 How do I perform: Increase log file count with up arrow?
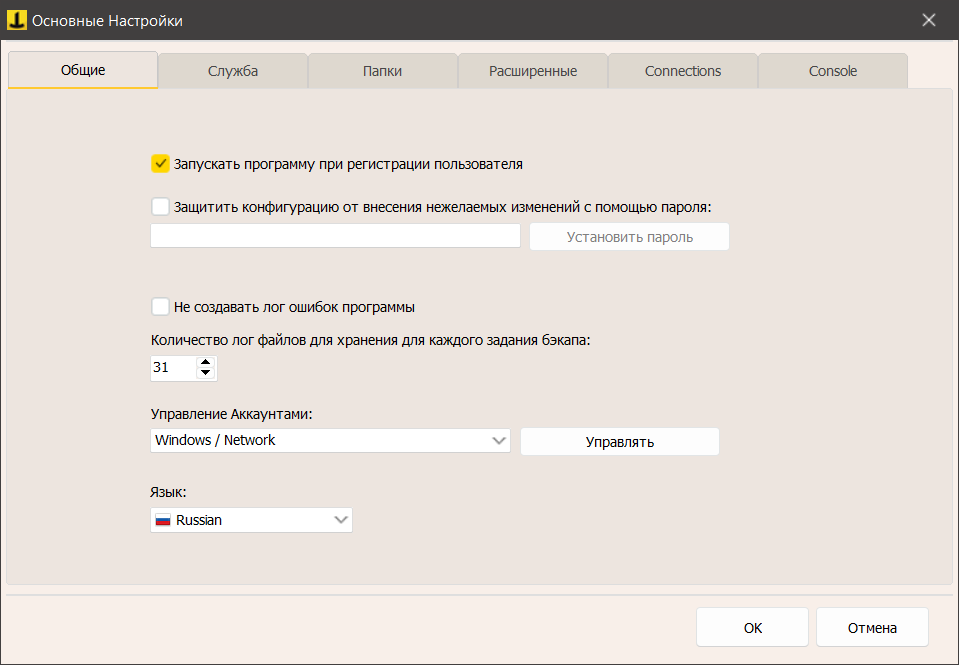click(206, 362)
